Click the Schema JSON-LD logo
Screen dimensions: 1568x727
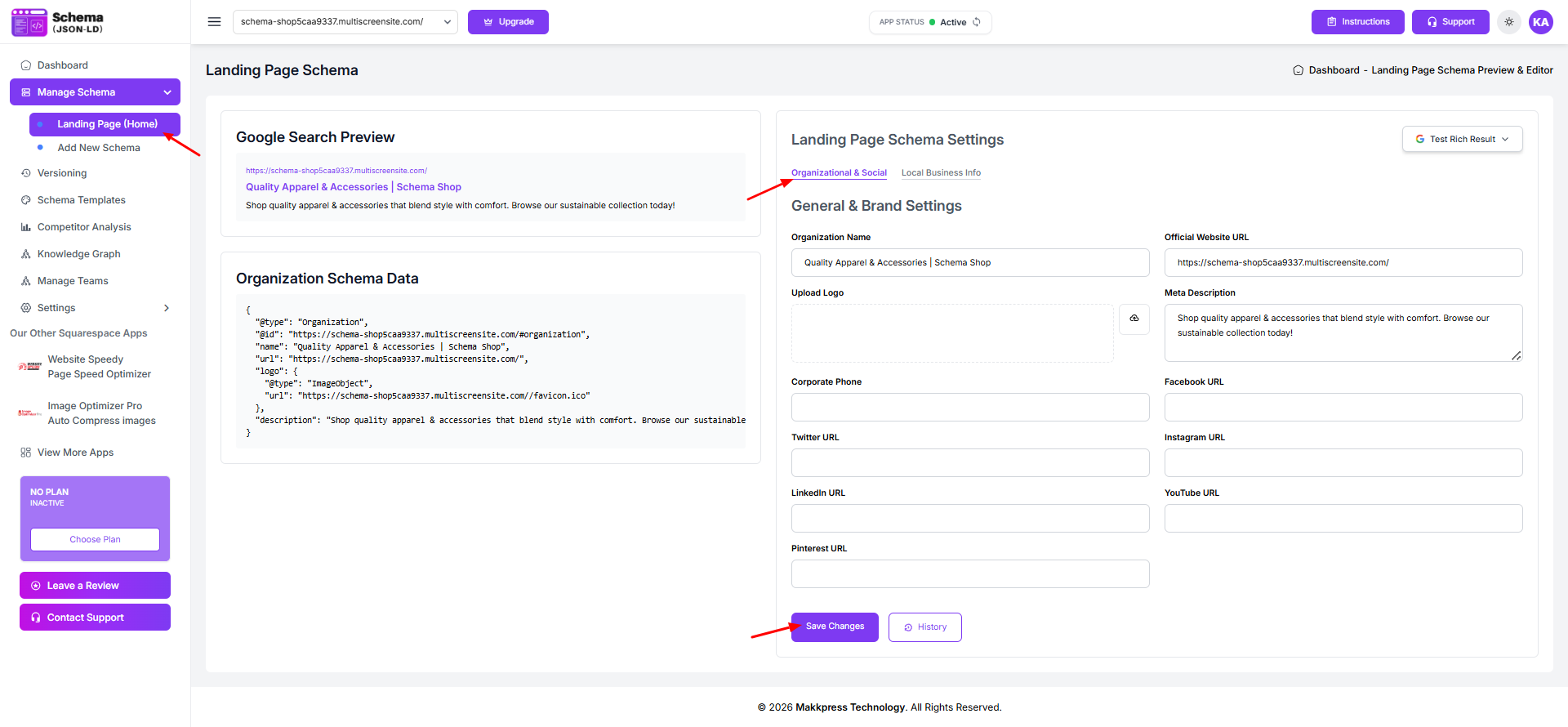pos(57,22)
